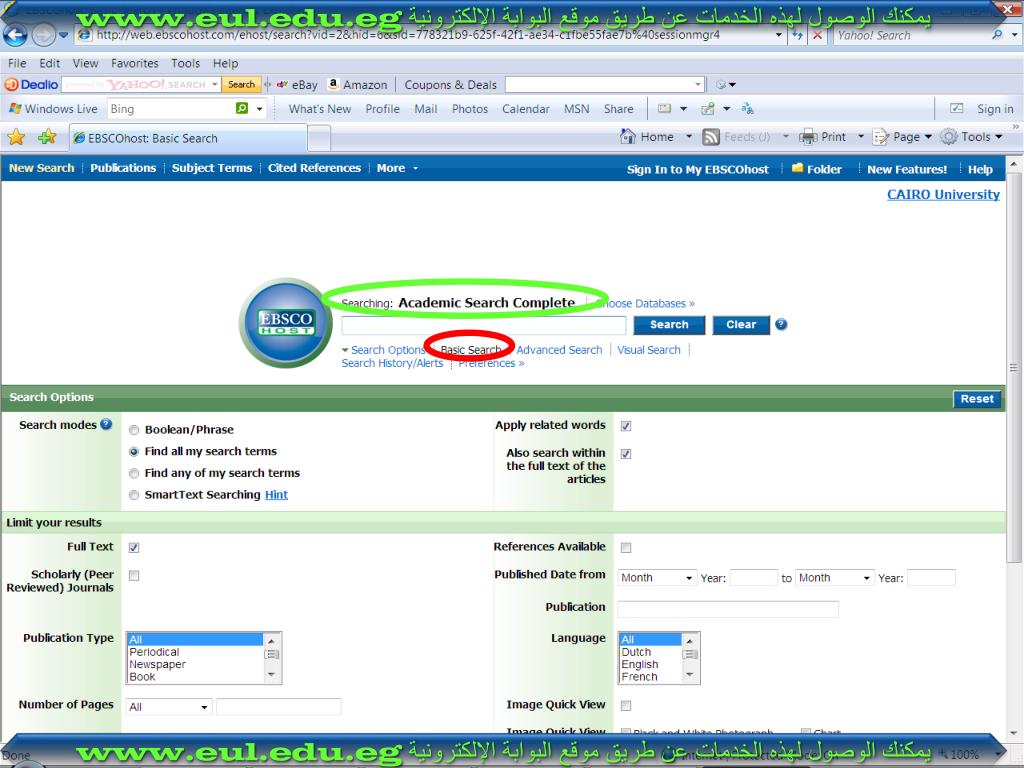Screen dimensions: 1024x768
Task: Open Published Date from Month dropdown
Action: coord(656,578)
